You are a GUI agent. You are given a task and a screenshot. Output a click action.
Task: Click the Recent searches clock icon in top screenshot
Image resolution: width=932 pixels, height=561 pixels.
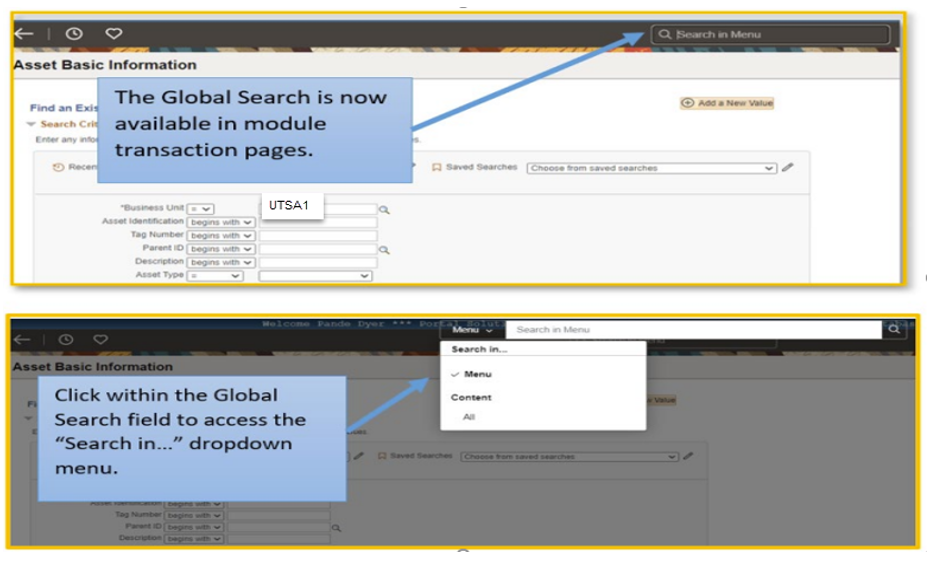[58, 168]
